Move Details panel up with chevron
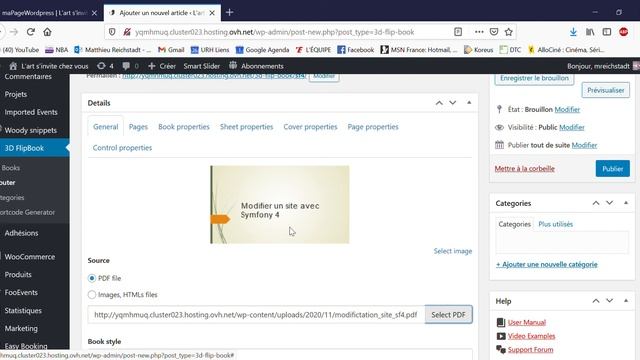 point(439,103)
